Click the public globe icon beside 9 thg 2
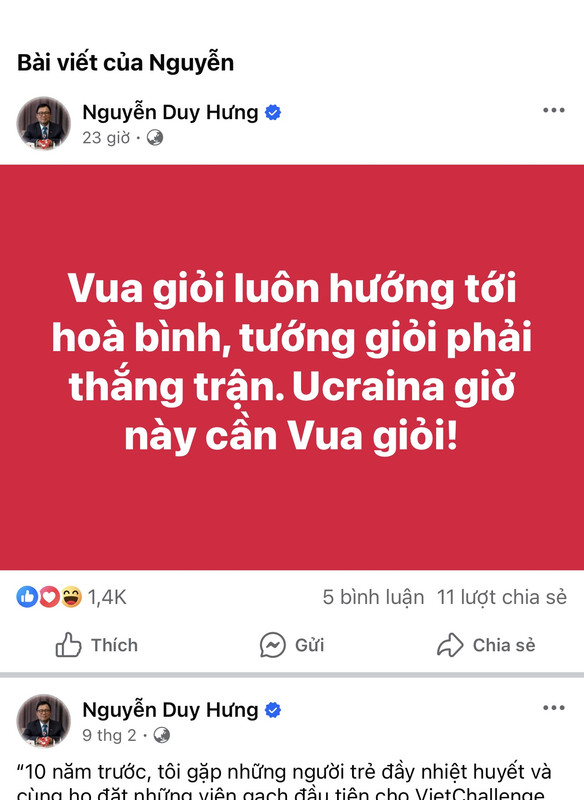This screenshot has width=584, height=800. click(162, 735)
